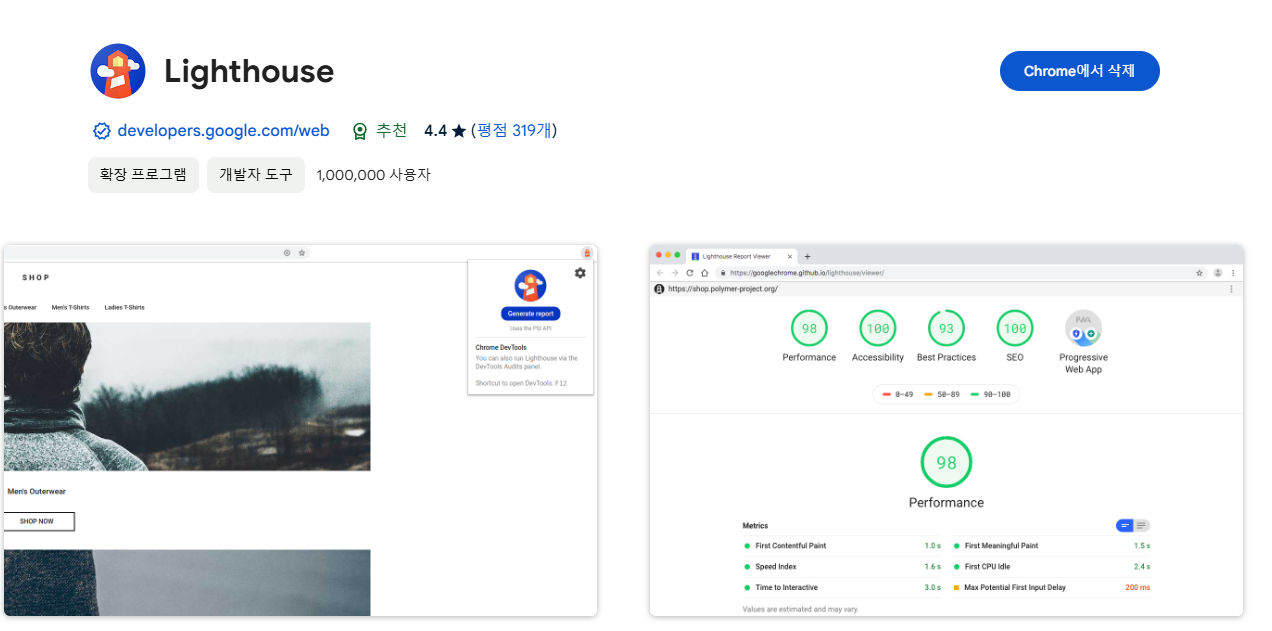Click the 'Men's Outerwear' heading in screenshot
Viewport: 1272px width, 631px height.
tap(36, 492)
